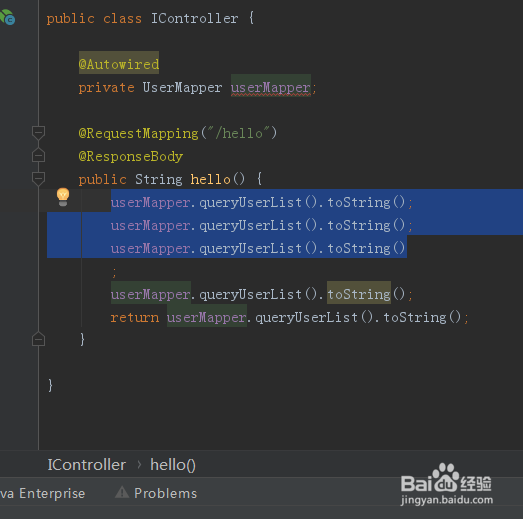Click the final closing brace of the class
Viewport: 523px width, 519px height.
(x=50, y=385)
